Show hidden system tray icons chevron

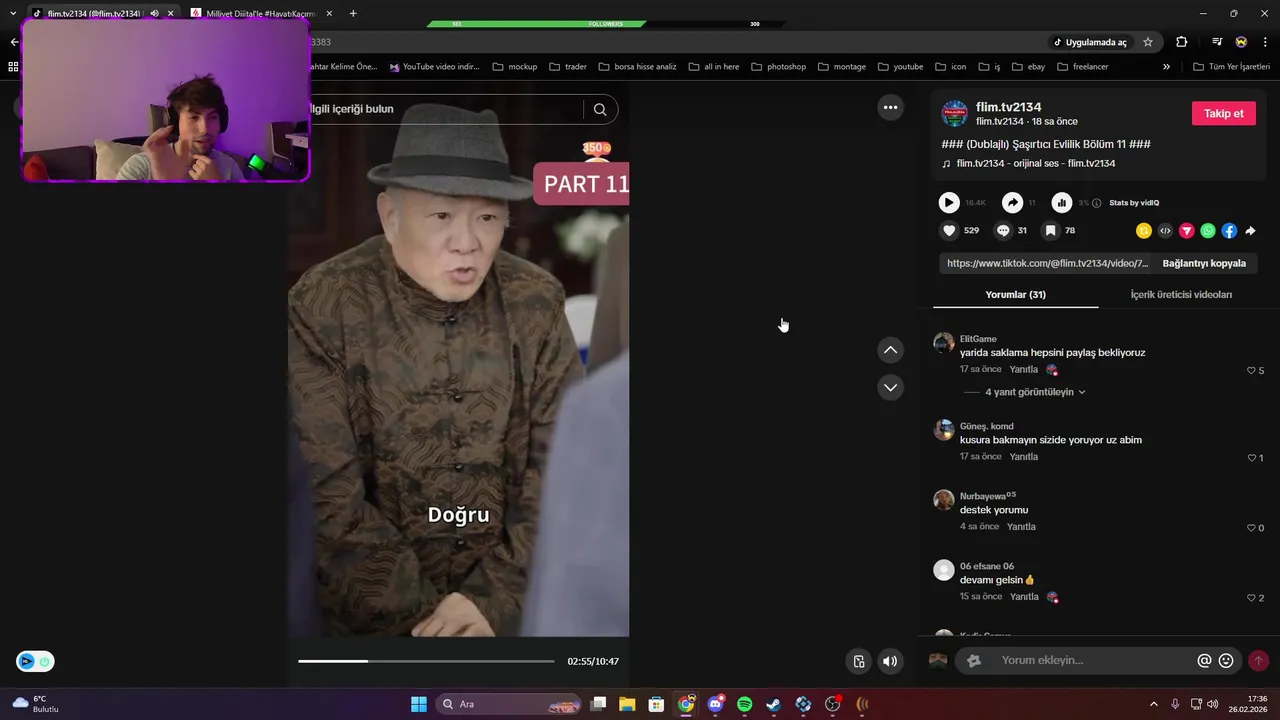pyautogui.click(x=1153, y=704)
